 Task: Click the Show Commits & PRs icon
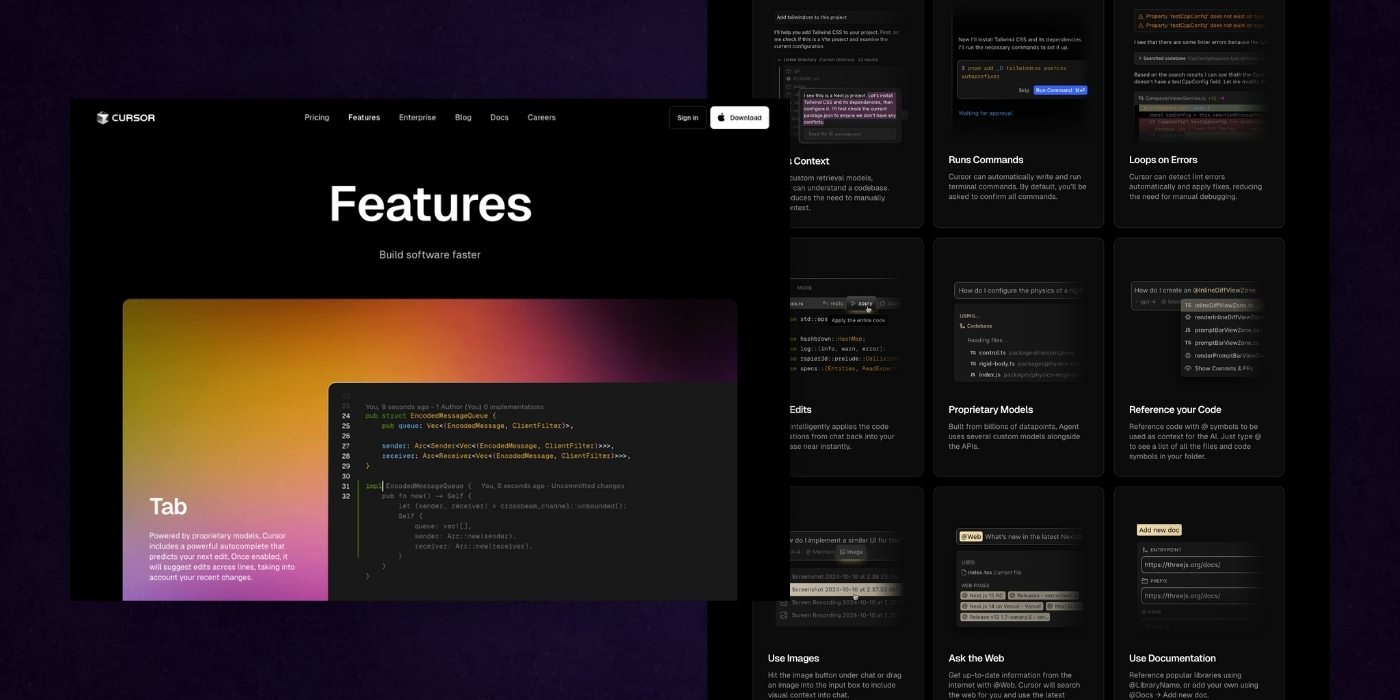(1187, 368)
